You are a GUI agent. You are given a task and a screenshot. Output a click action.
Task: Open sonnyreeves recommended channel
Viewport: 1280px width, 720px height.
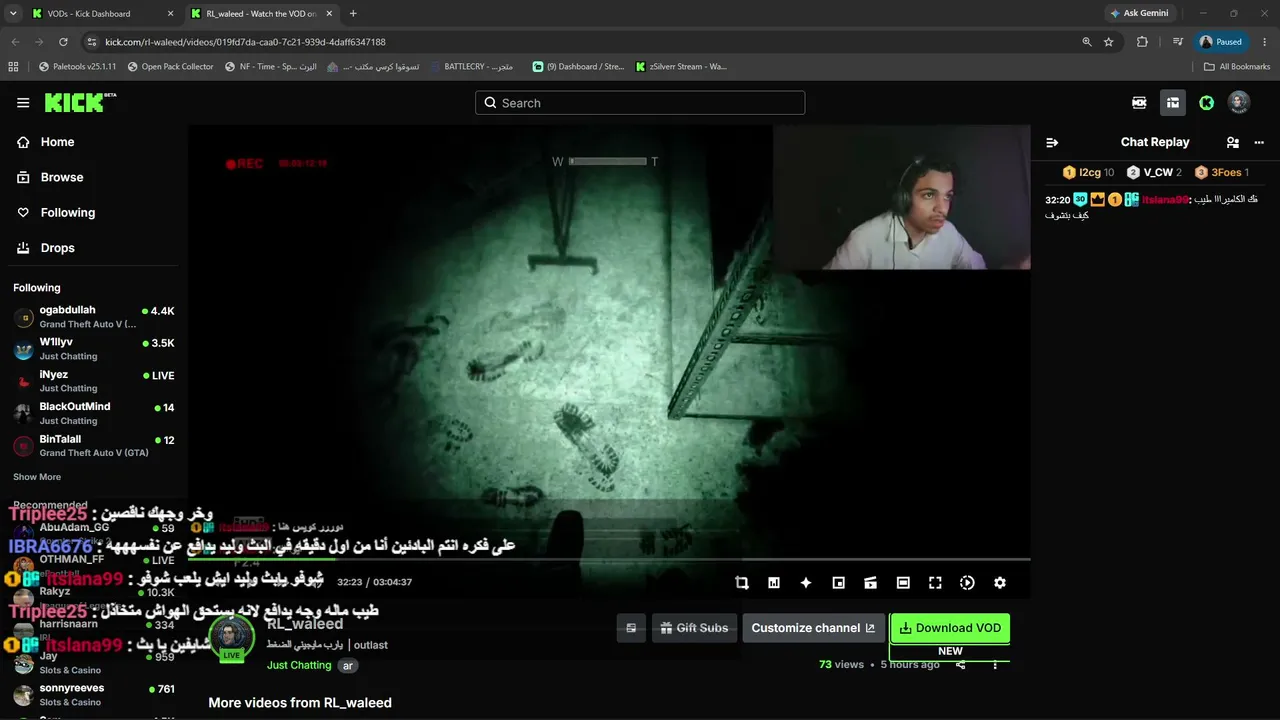click(94, 694)
